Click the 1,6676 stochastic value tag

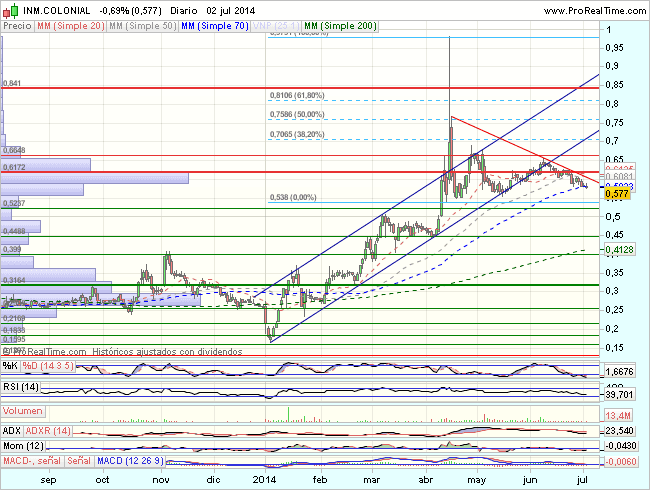(x=620, y=369)
